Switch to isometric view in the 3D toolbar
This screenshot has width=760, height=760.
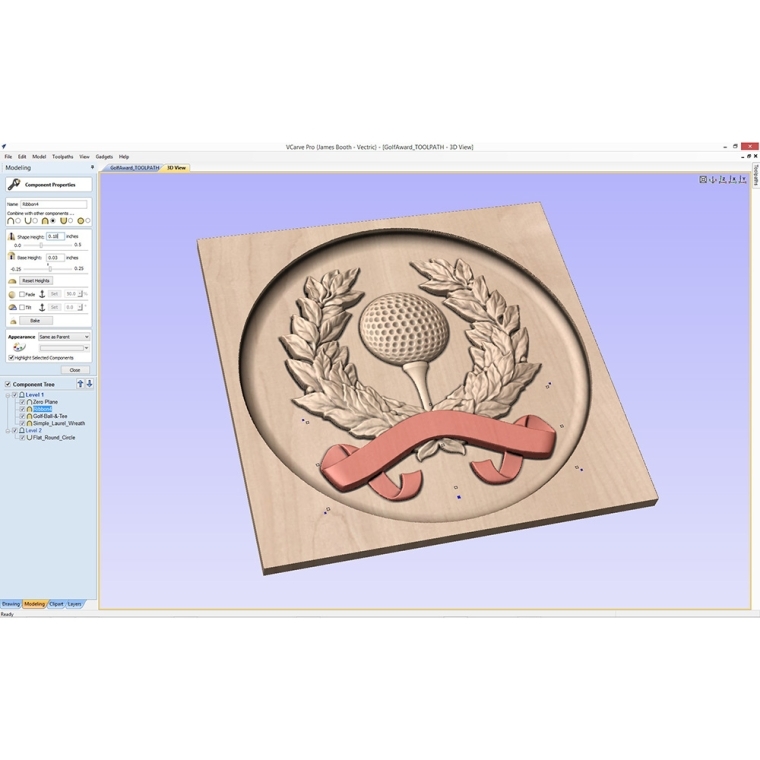tap(712, 180)
